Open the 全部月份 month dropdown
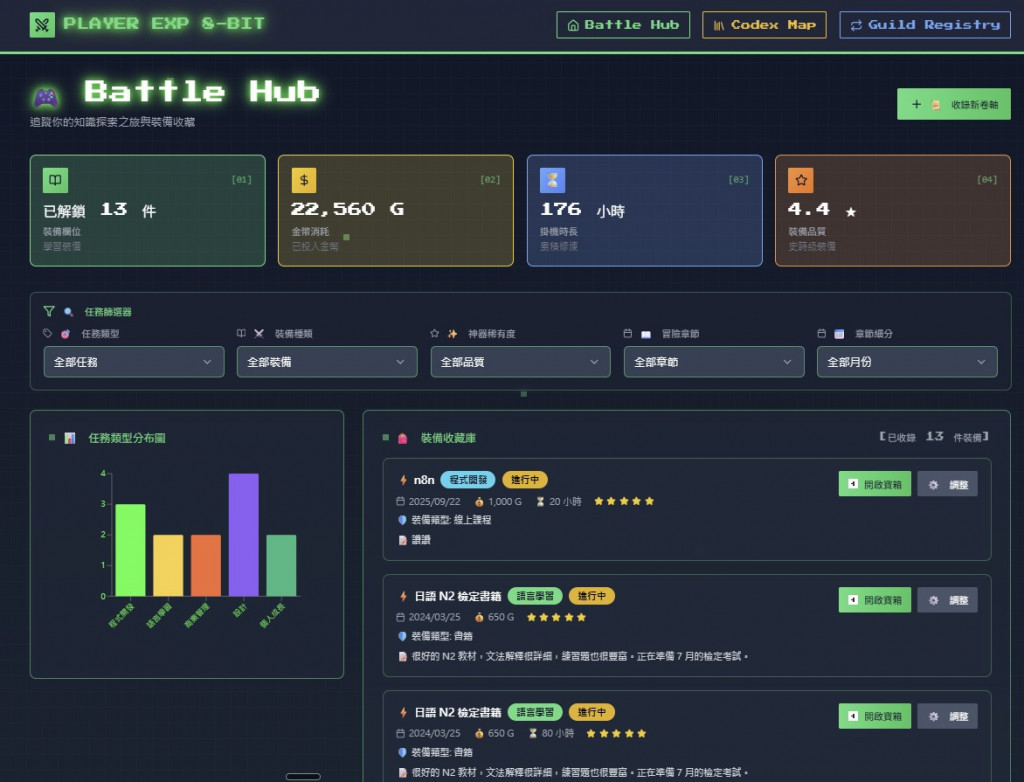1024x782 pixels. [x=907, y=362]
